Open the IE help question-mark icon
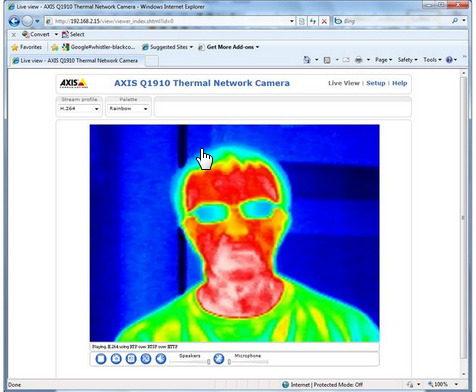Screen dimensions: 476x392 click(x=449, y=60)
